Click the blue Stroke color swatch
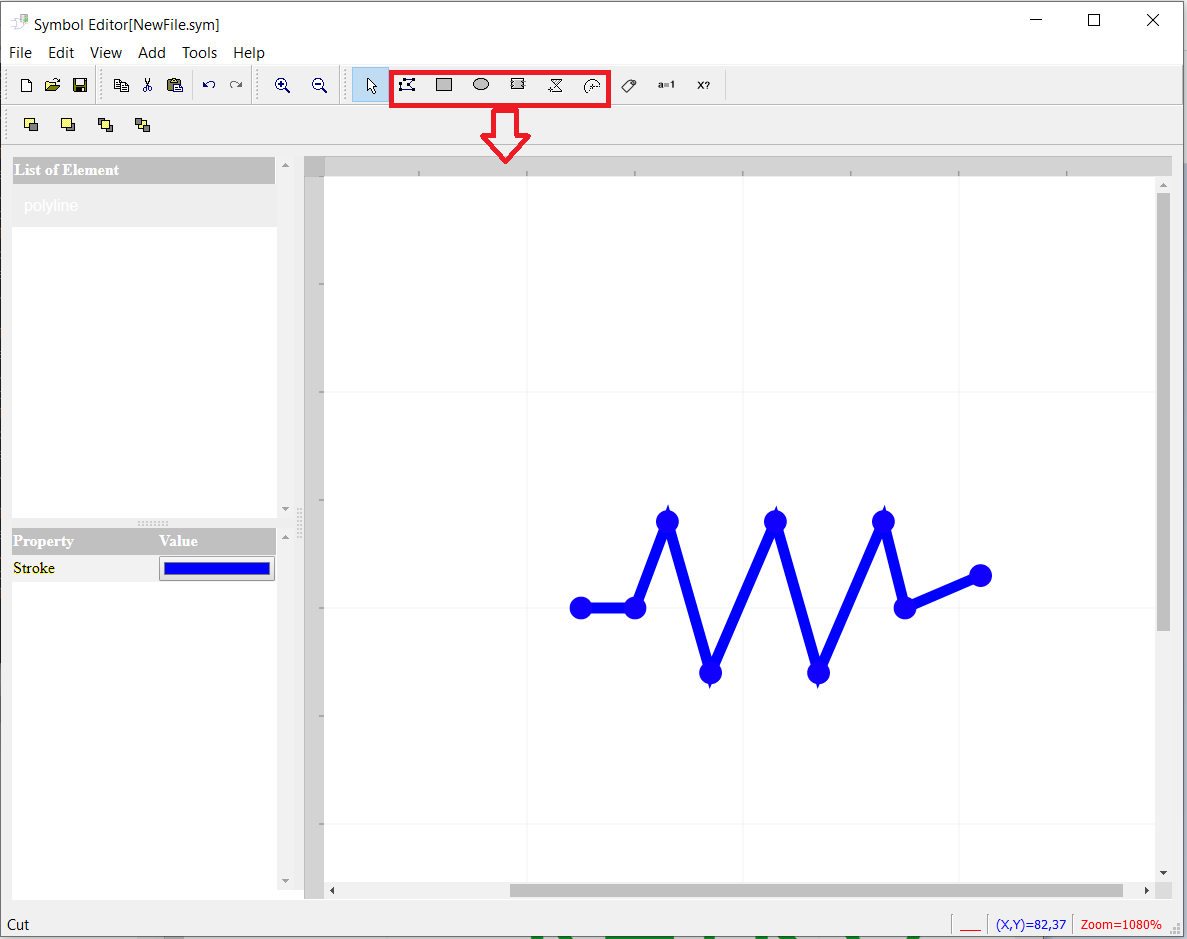The width and height of the screenshot is (1187, 939). point(217,569)
